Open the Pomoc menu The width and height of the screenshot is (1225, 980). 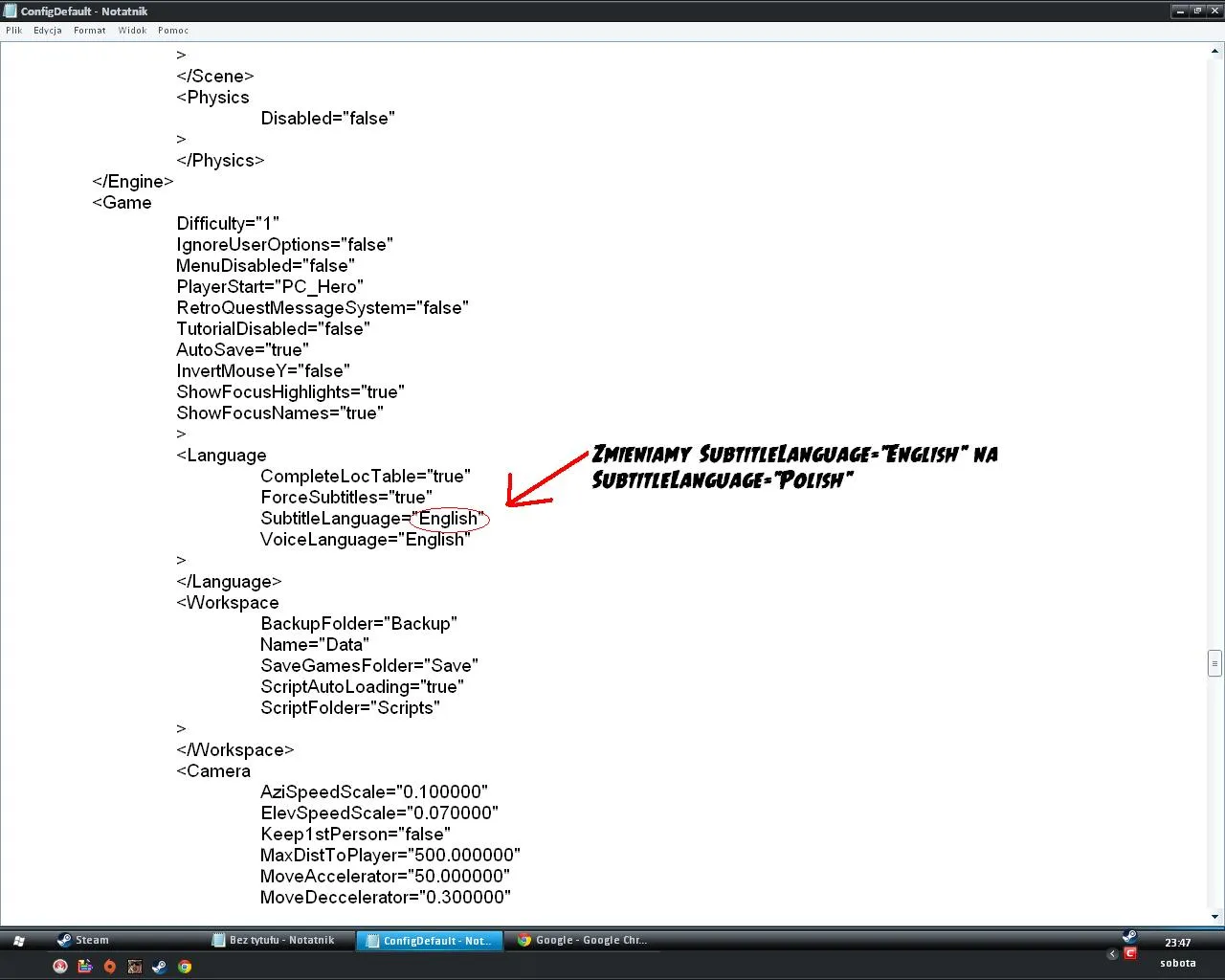pos(173,31)
